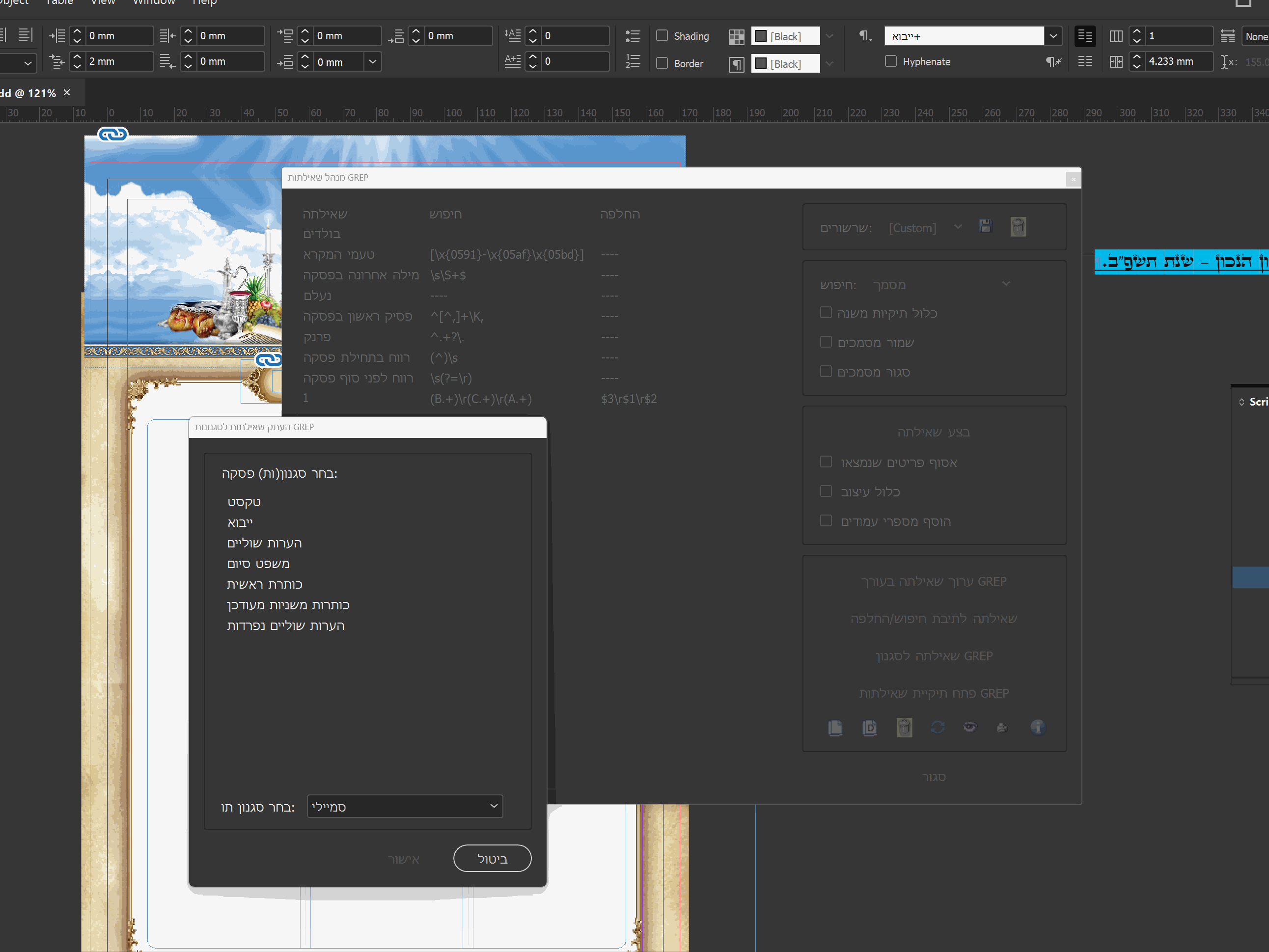This screenshot has height=952, width=1269.
Task: Enable the Shading checkbox
Action: coord(662,35)
